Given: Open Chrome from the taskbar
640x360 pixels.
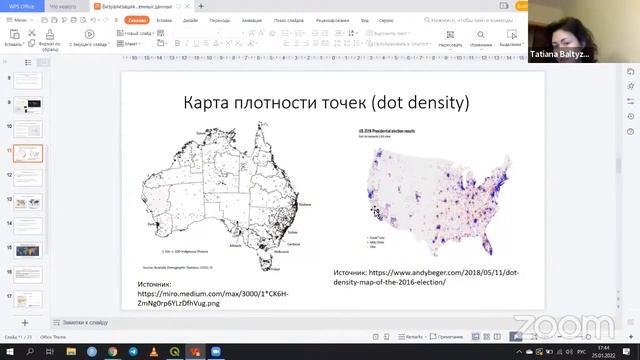Looking at the screenshot, I should (x=112, y=351).
